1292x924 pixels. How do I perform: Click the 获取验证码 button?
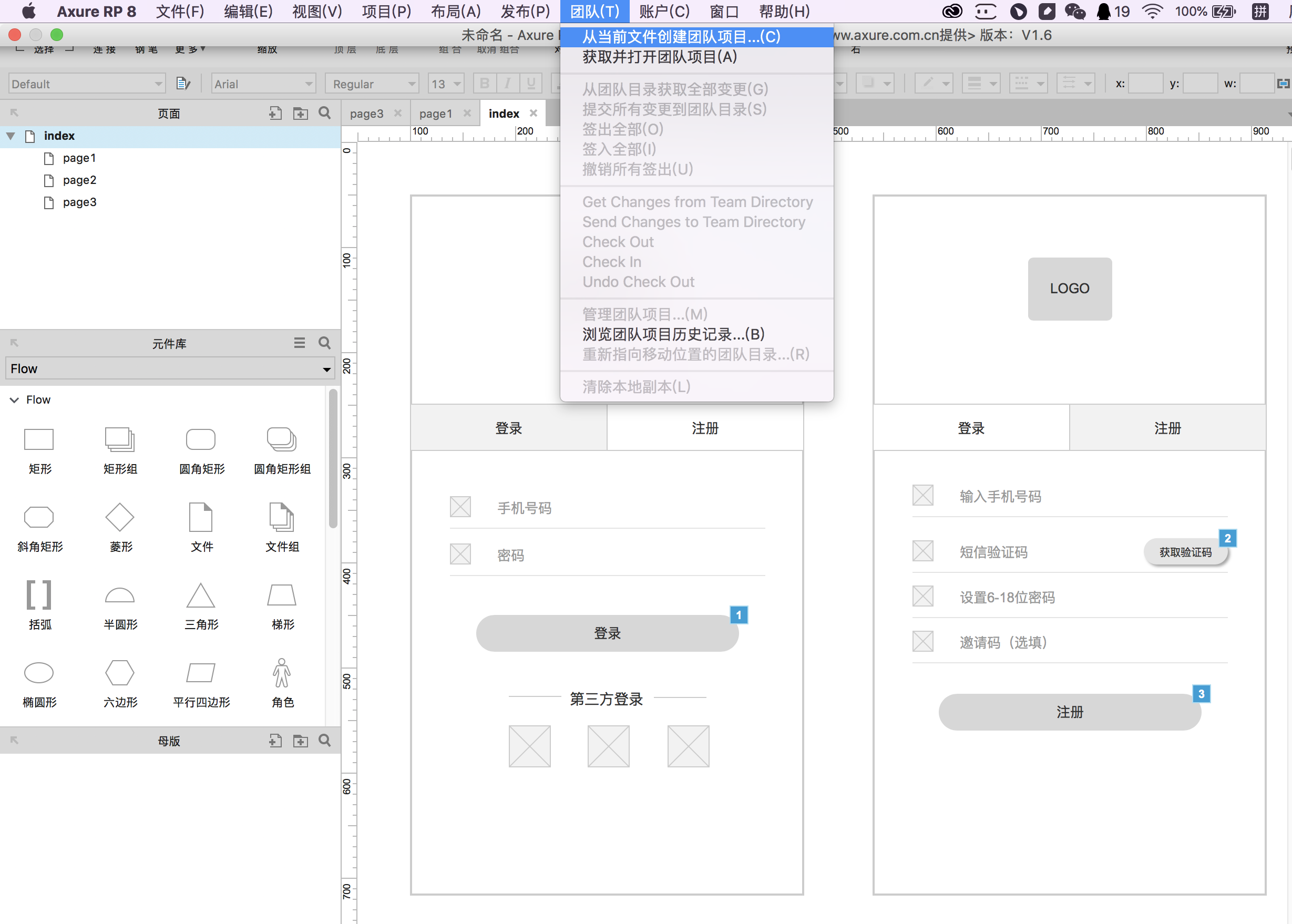[x=1184, y=551]
